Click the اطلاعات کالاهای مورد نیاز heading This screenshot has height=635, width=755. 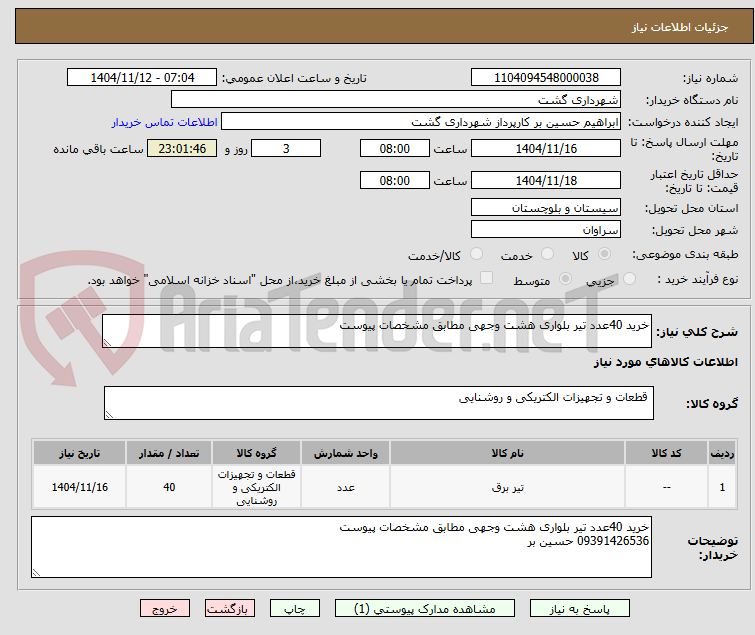point(666,362)
